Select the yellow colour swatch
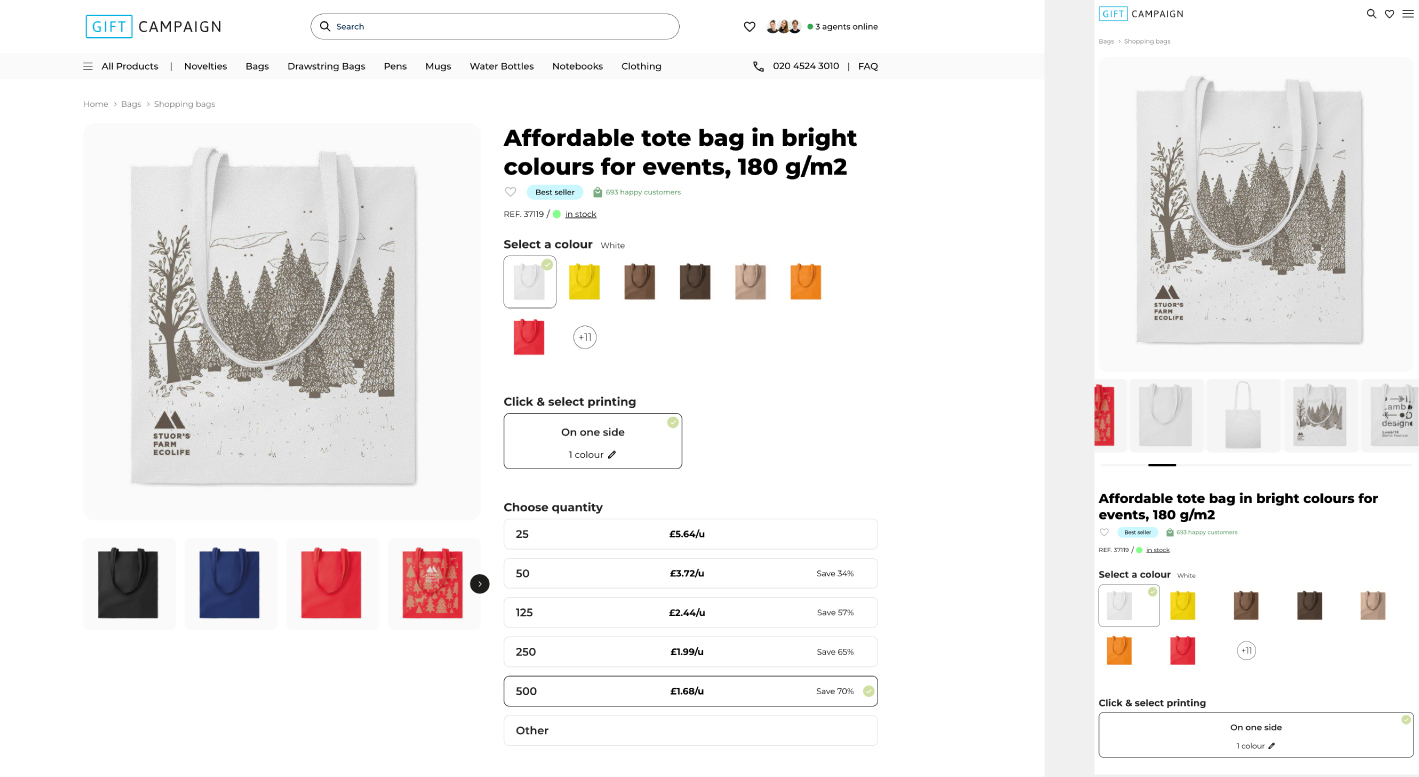 584,282
